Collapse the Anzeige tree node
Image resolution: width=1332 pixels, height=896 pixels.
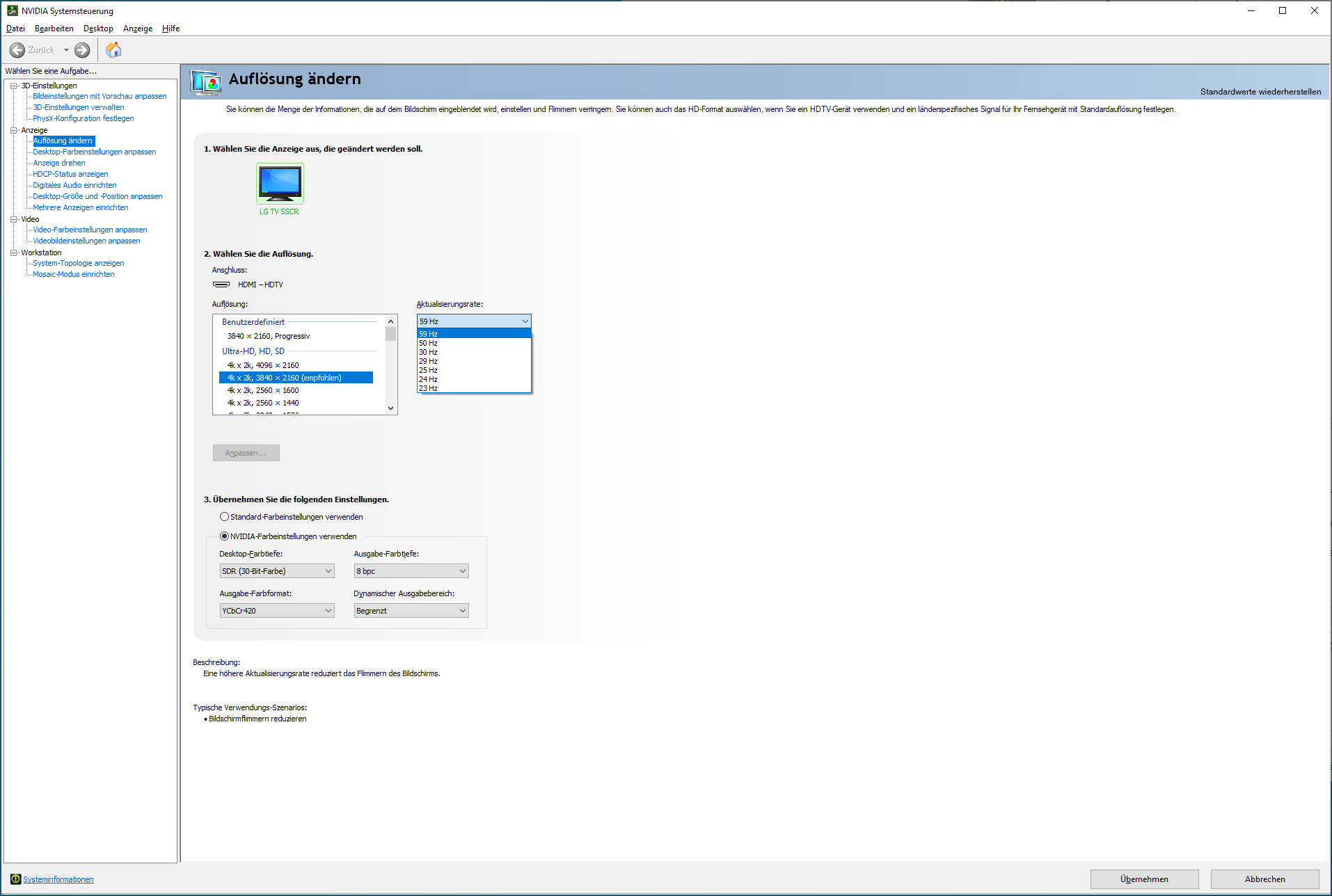point(13,130)
